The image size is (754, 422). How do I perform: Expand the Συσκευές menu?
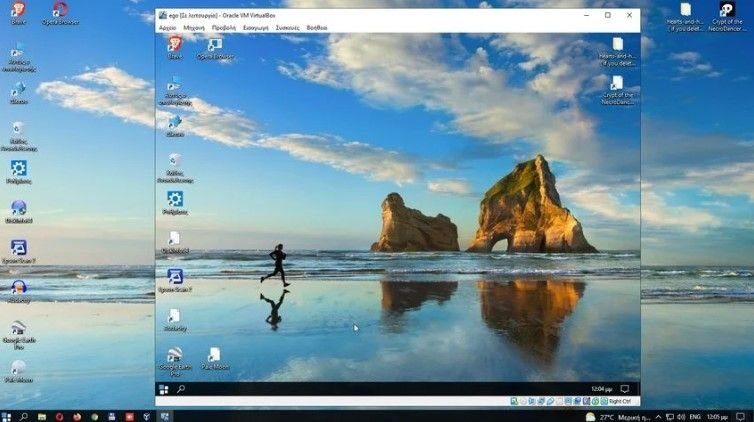(288, 28)
